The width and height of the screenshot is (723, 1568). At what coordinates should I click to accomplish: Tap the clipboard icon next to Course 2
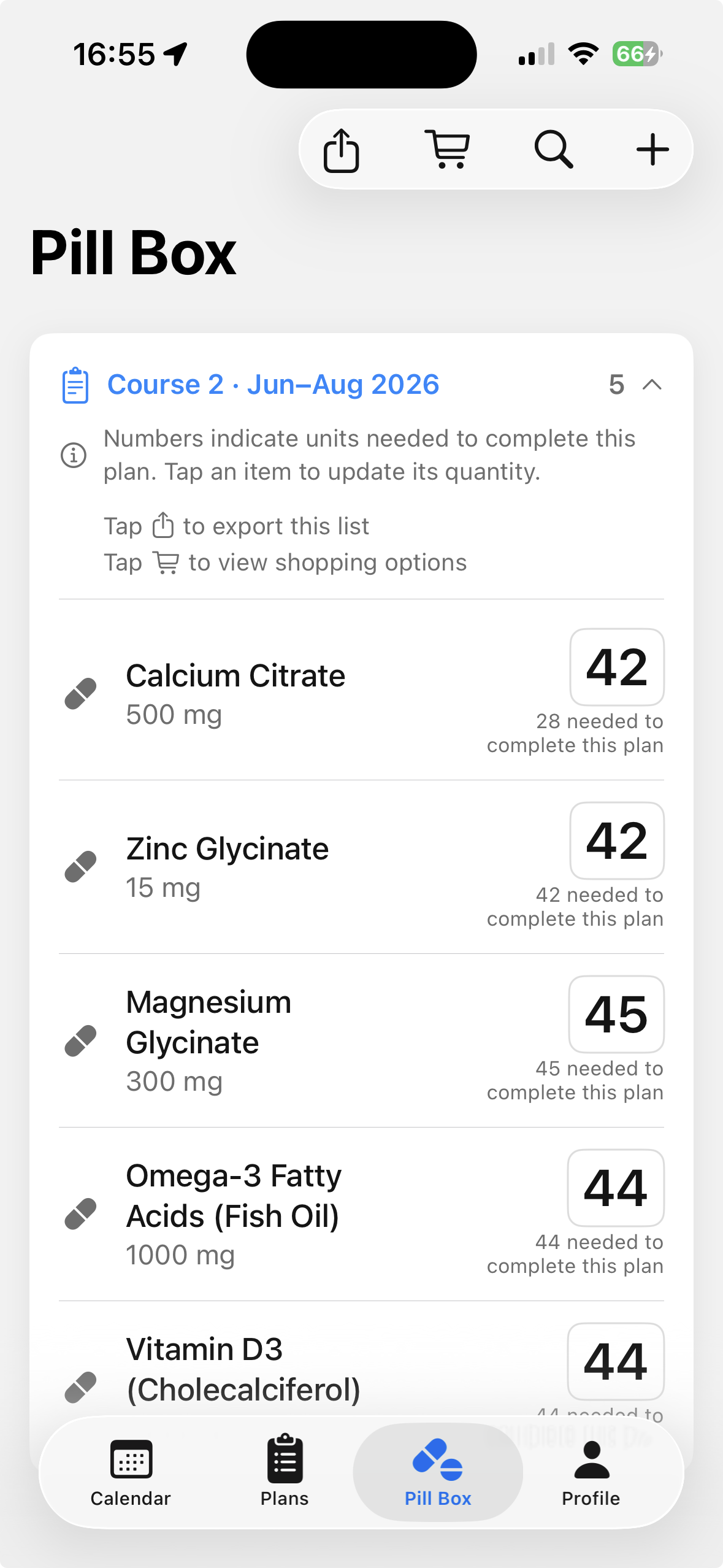click(x=75, y=385)
